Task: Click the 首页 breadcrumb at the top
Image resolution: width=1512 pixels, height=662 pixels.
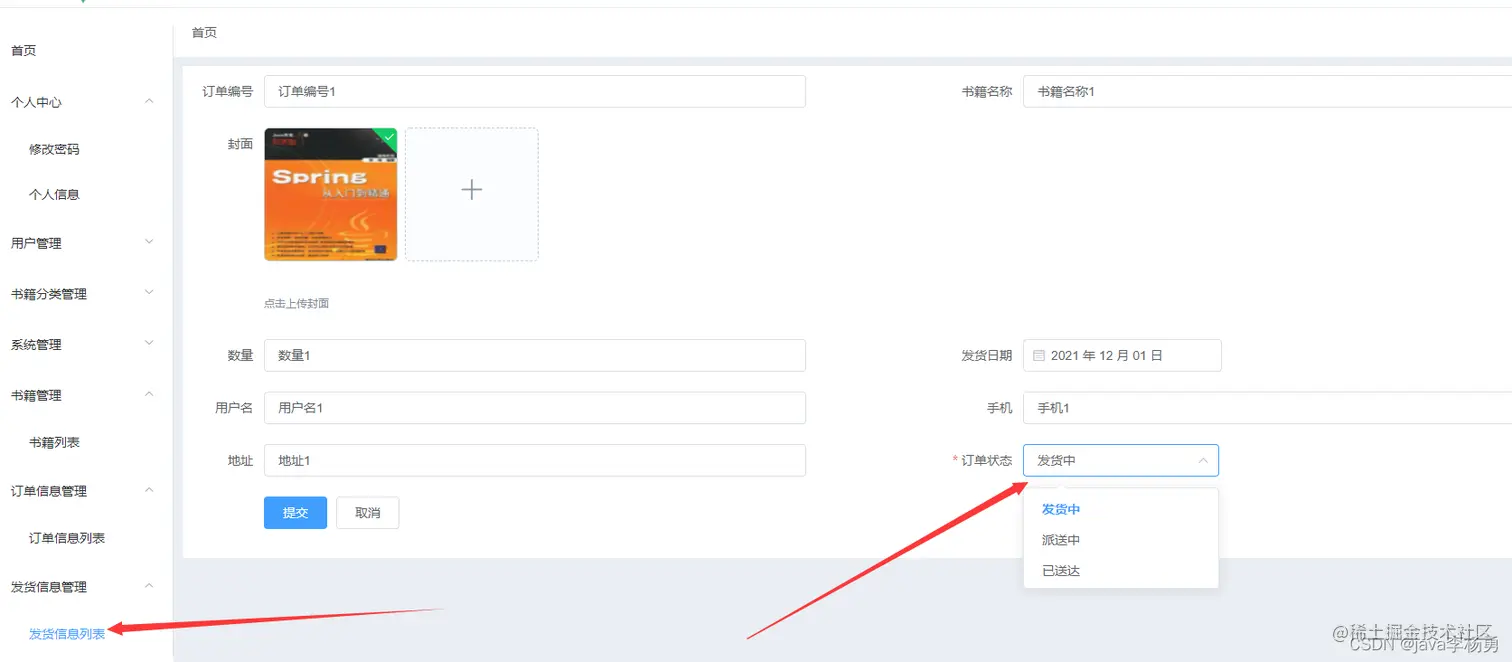Action: (204, 33)
